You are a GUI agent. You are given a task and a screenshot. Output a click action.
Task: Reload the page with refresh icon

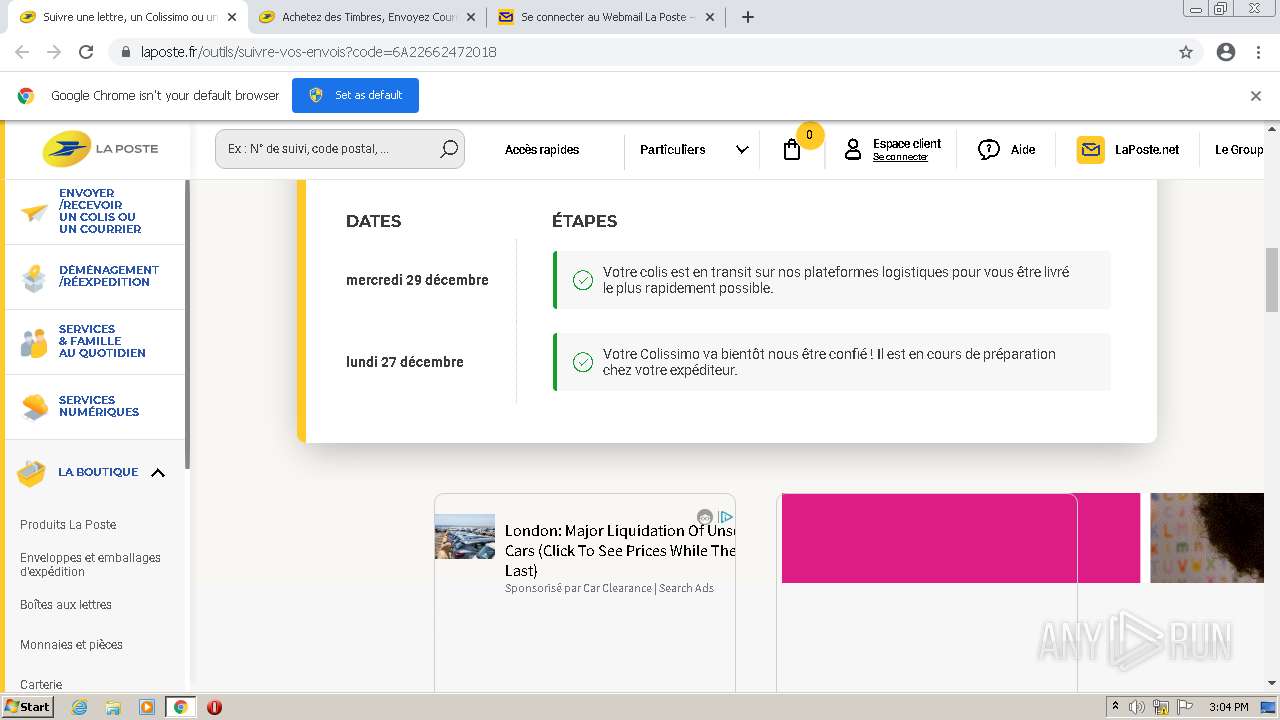click(x=86, y=52)
